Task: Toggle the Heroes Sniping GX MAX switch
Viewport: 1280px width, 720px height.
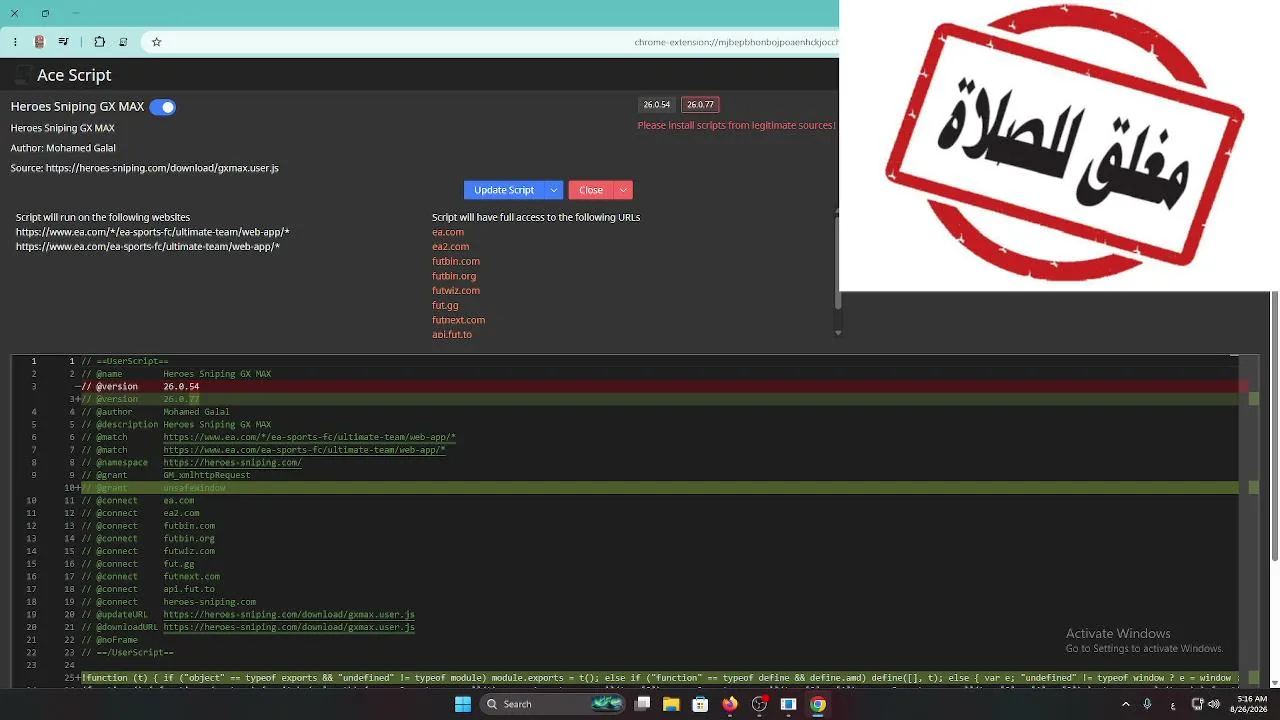Action: (x=162, y=107)
